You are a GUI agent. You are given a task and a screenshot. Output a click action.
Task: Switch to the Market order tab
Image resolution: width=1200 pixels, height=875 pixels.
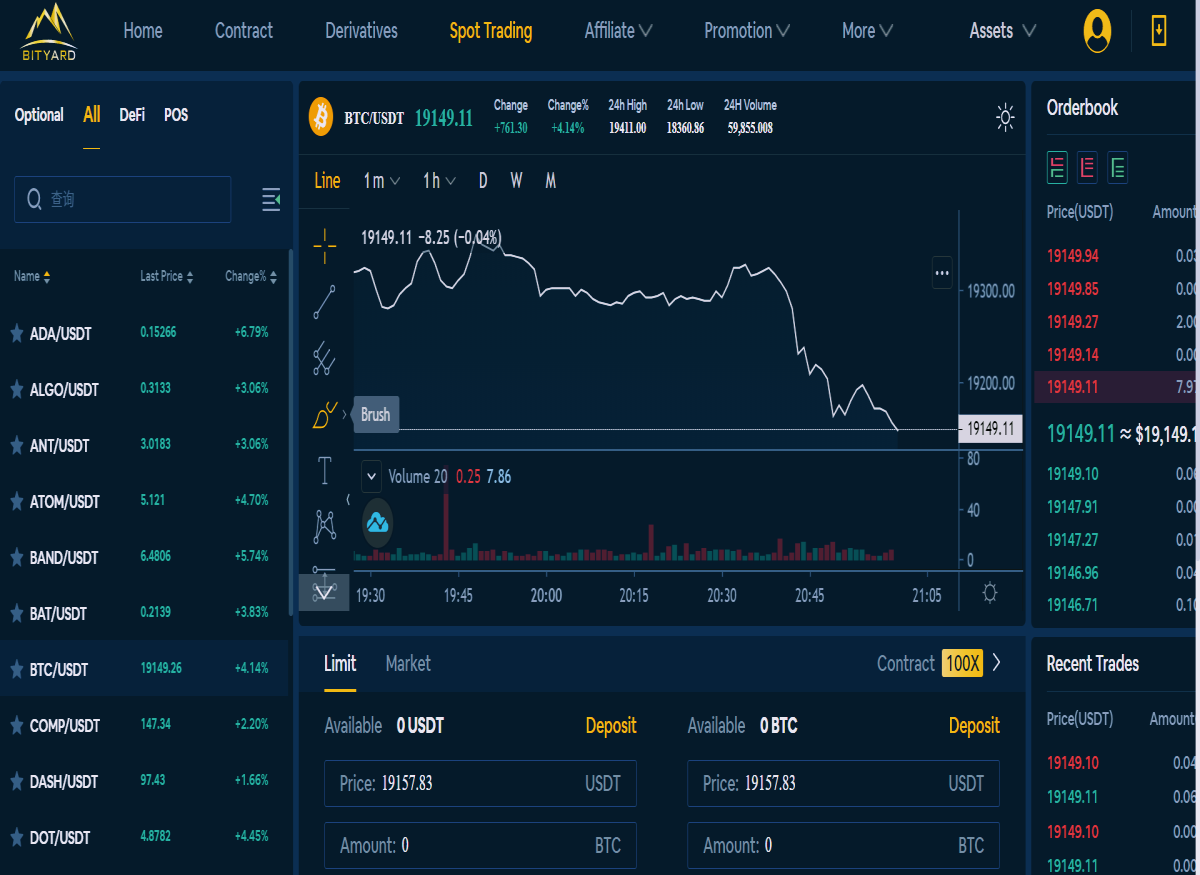[408, 663]
